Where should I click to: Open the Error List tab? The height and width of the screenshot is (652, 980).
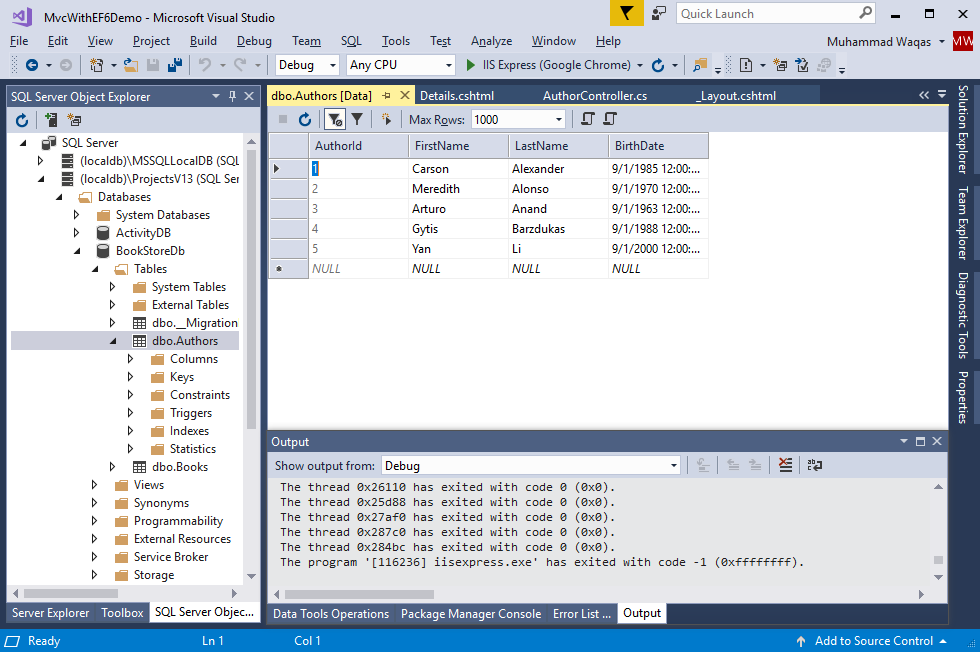582,614
